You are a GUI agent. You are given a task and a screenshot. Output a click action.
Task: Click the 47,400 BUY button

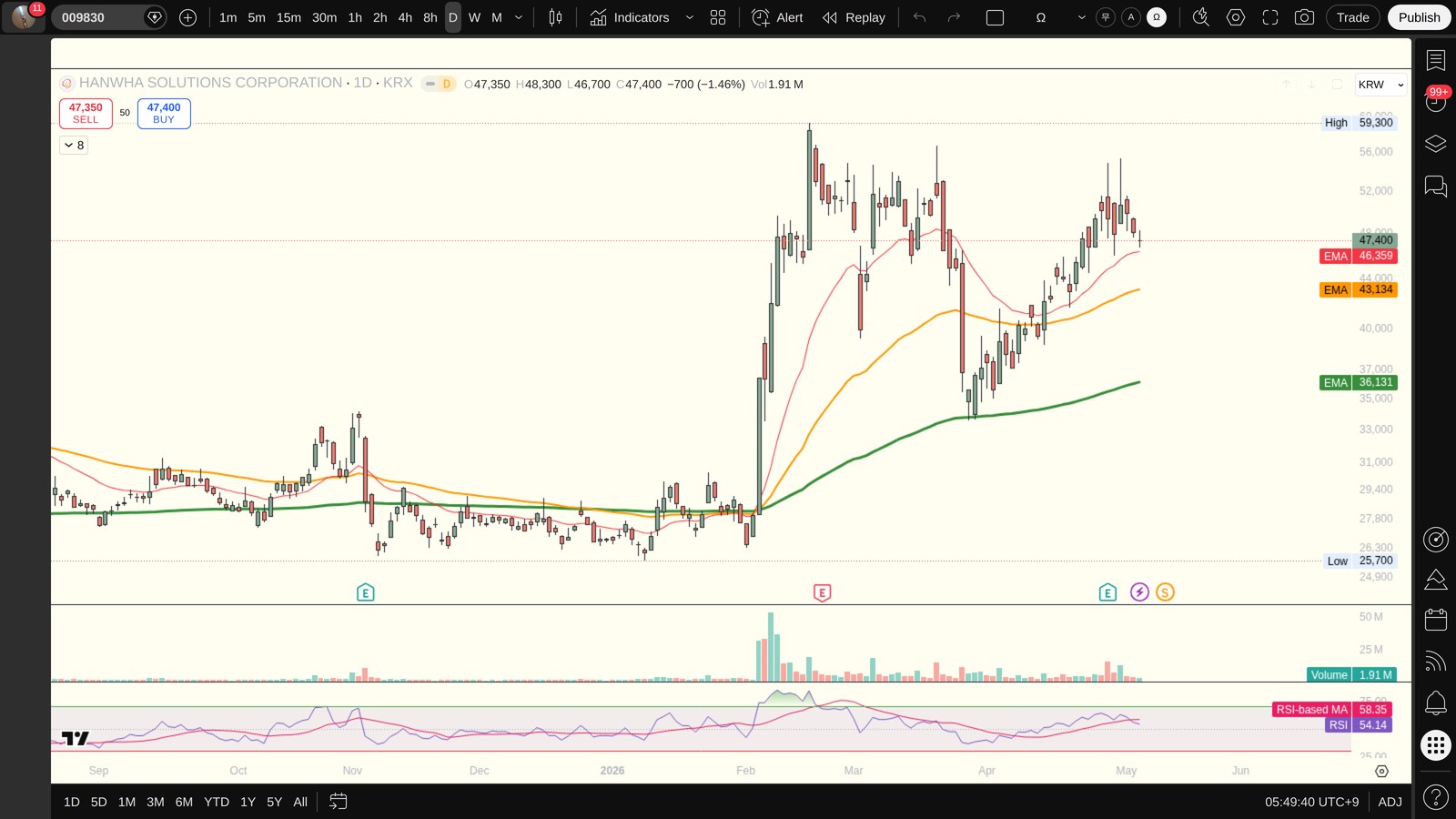coord(164,113)
